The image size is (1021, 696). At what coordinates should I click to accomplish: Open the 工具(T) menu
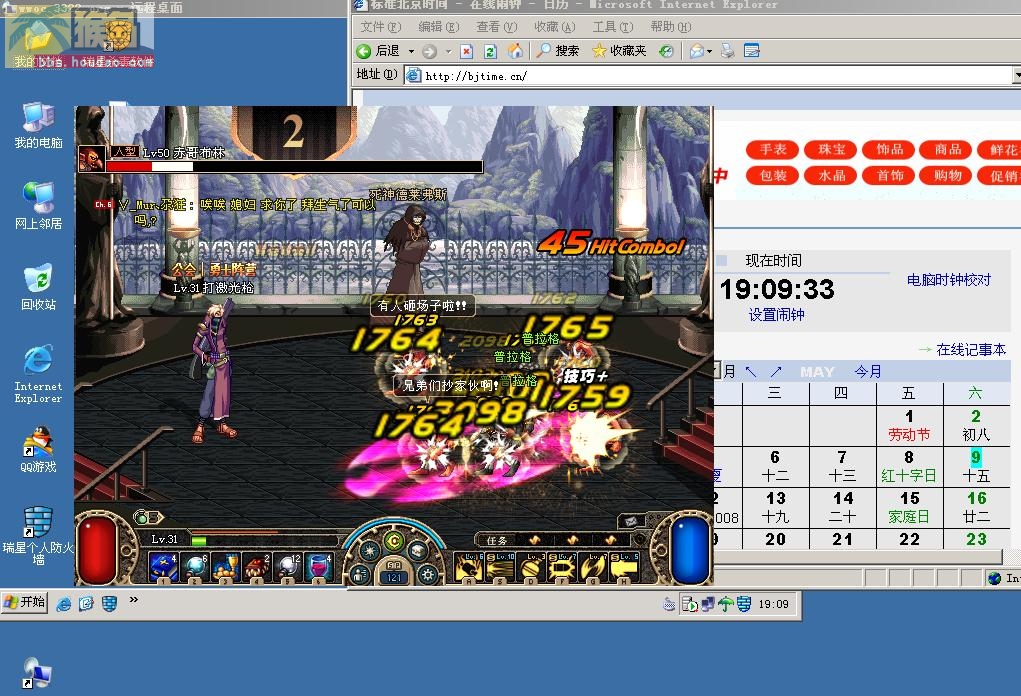(612, 27)
